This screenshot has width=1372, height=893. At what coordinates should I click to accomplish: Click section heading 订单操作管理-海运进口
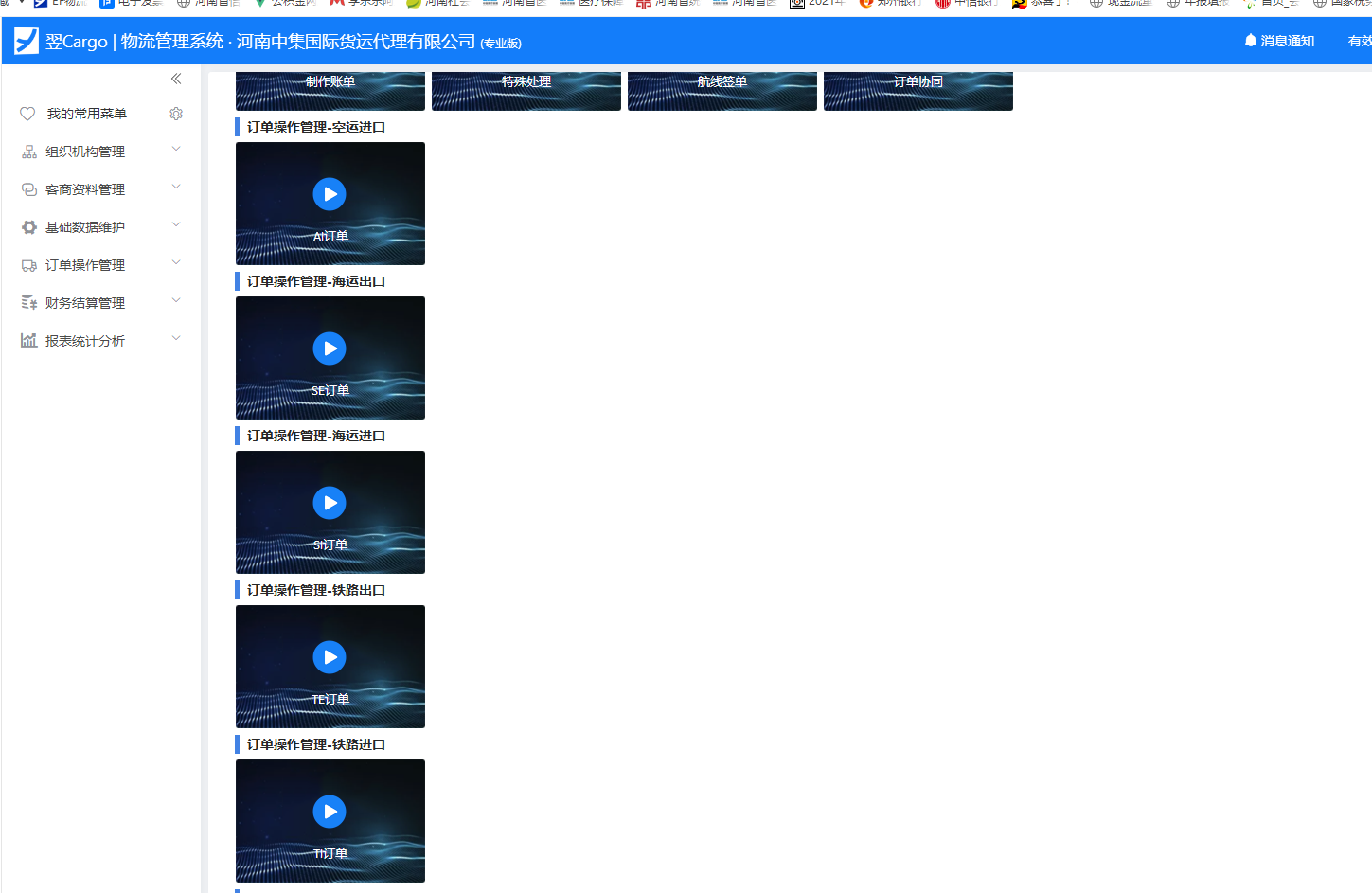[316, 436]
